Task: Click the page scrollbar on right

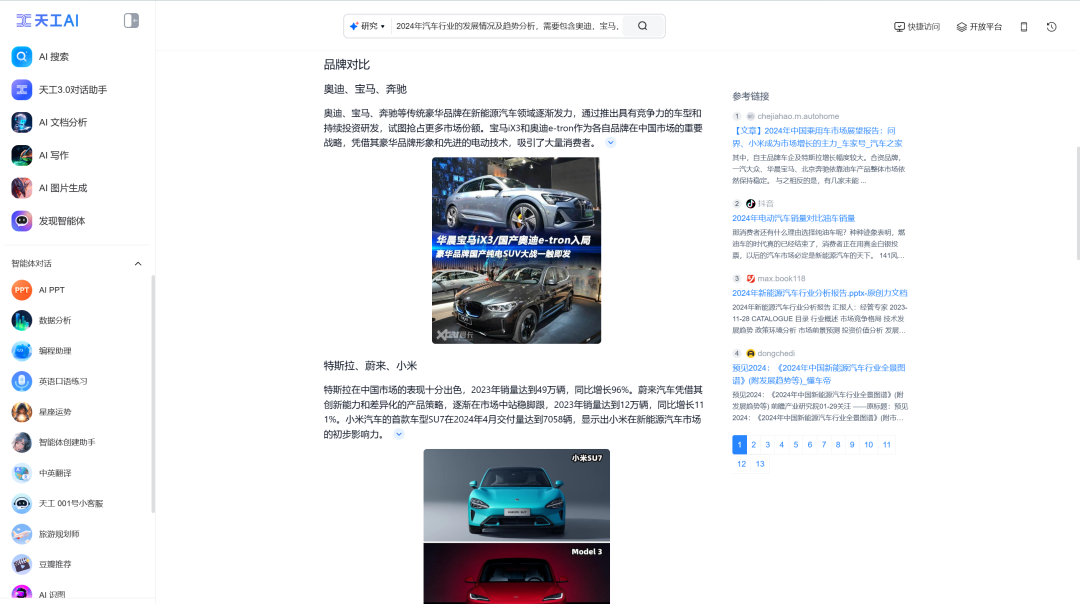Action: [1077, 203]
